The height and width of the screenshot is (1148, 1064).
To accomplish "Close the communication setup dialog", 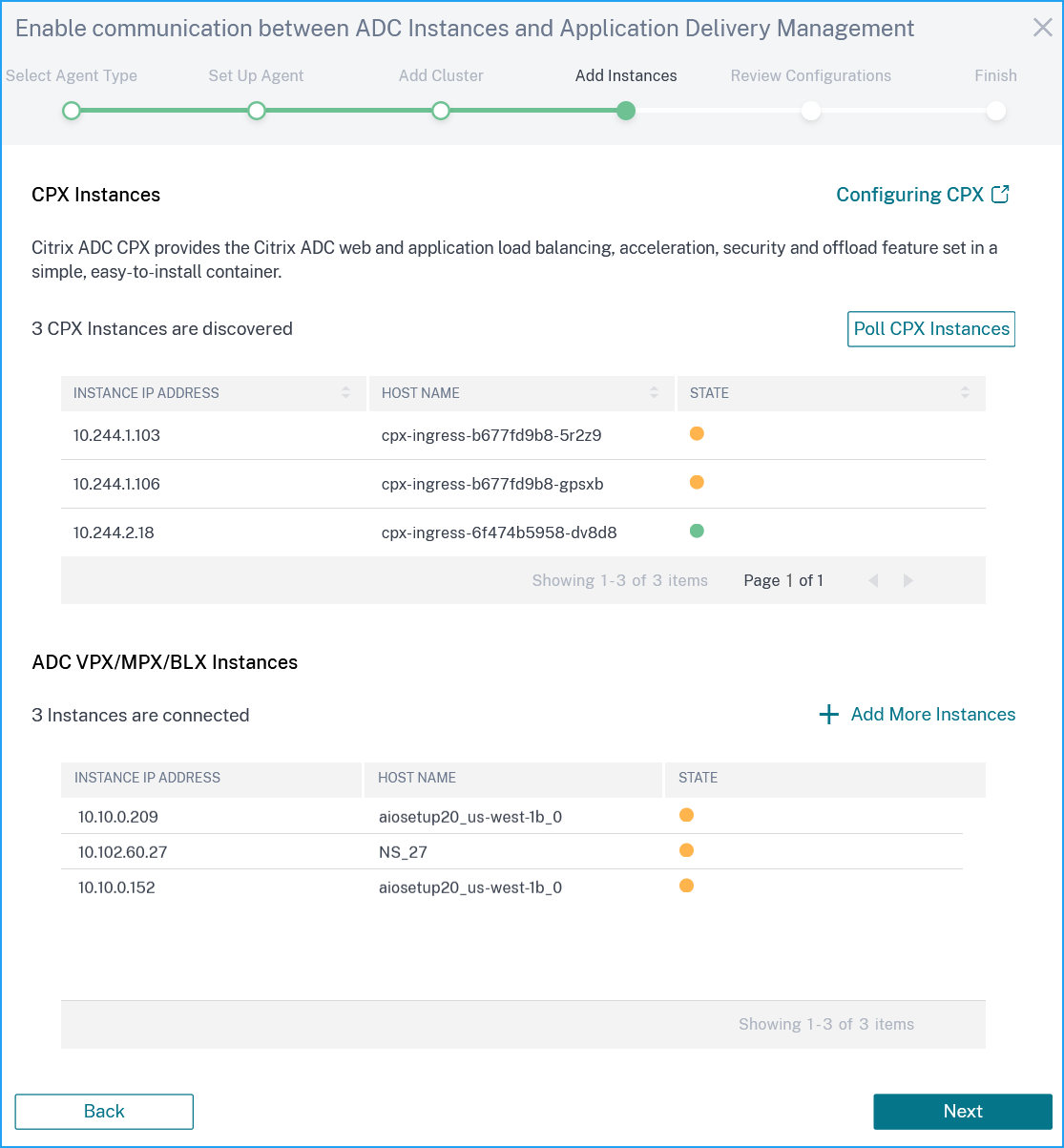I will pos(1043,28).
